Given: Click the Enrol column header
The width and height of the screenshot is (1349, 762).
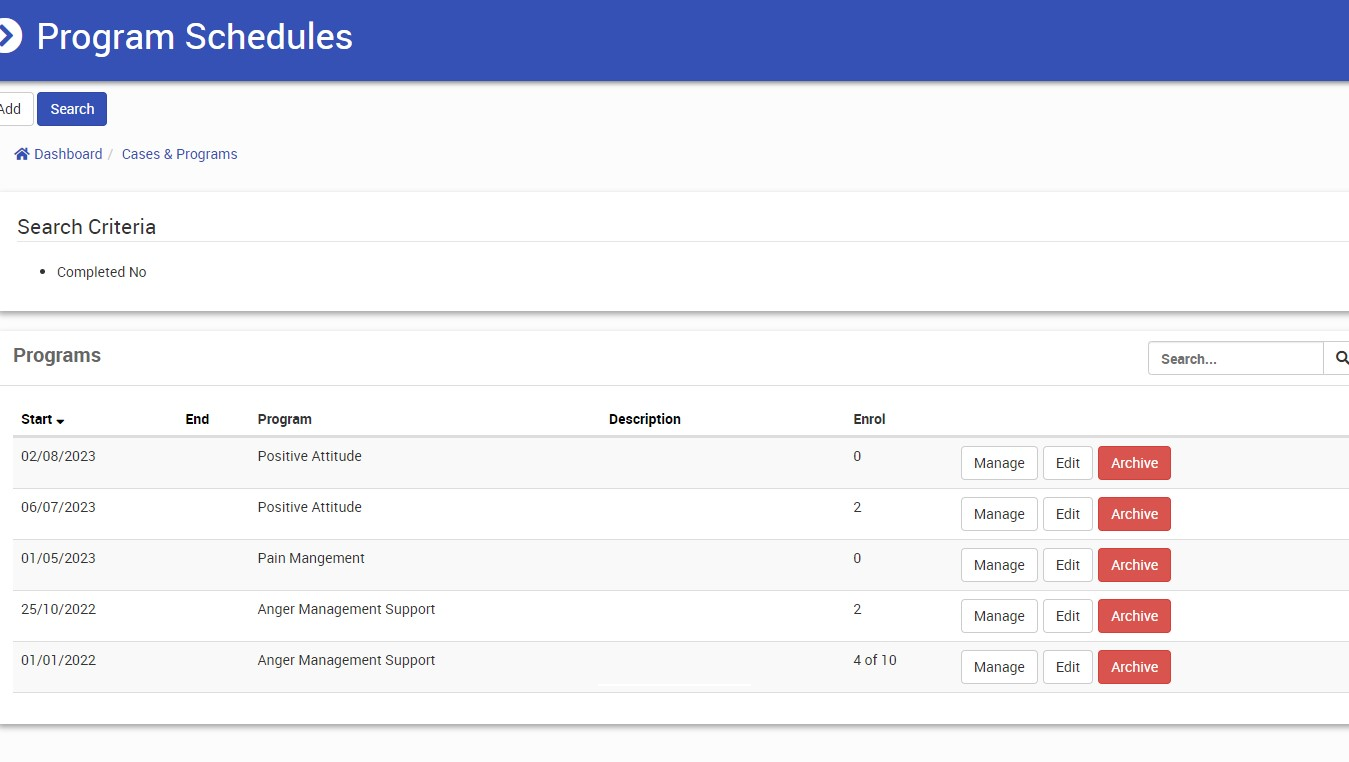Looking at the screenshot, I should (868, 419).
